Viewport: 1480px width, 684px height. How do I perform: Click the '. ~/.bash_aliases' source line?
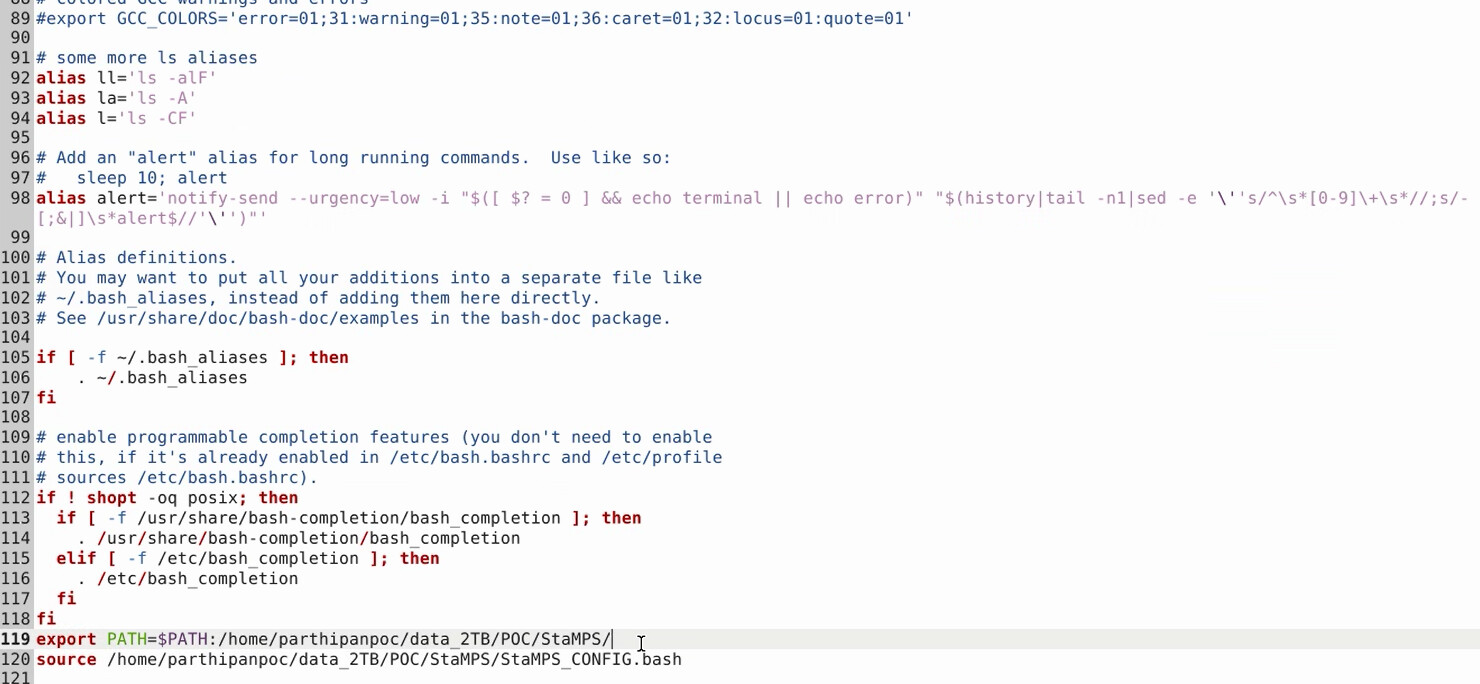pyautogui.click(x=162, y=378)
